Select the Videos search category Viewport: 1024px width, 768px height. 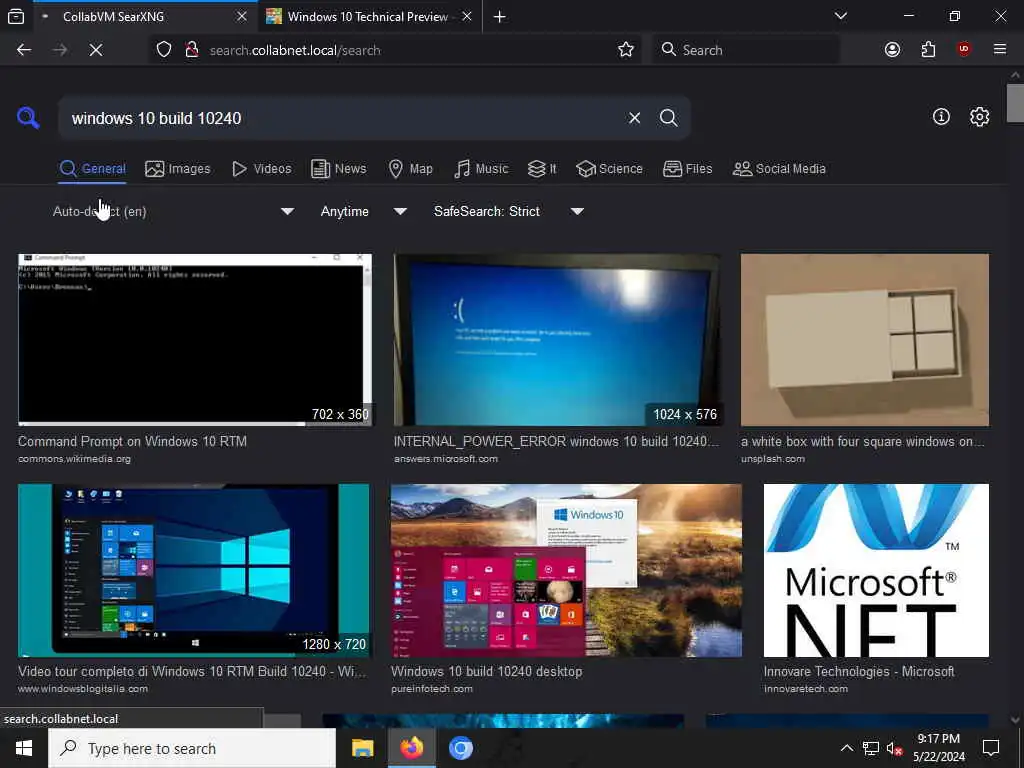262,169
